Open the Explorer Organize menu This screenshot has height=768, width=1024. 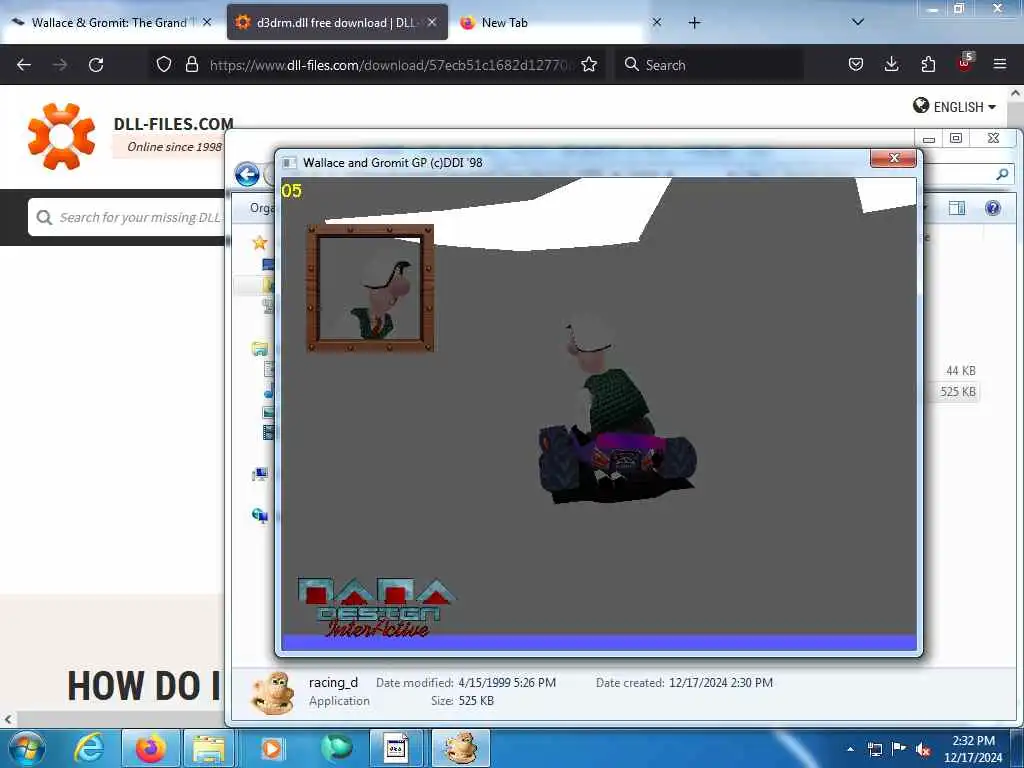[x=262, y=208]
